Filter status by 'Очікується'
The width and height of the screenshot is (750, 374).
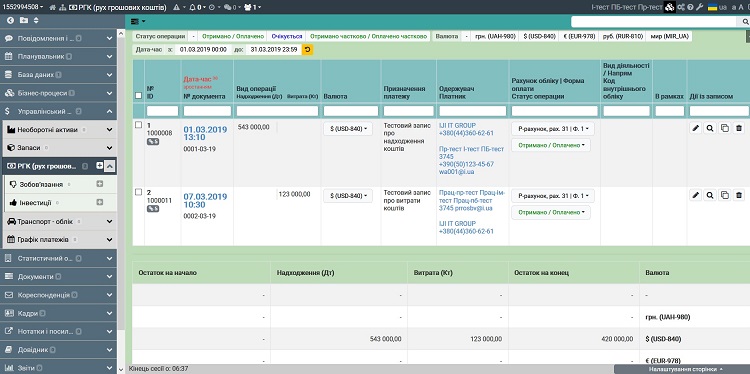287,36
